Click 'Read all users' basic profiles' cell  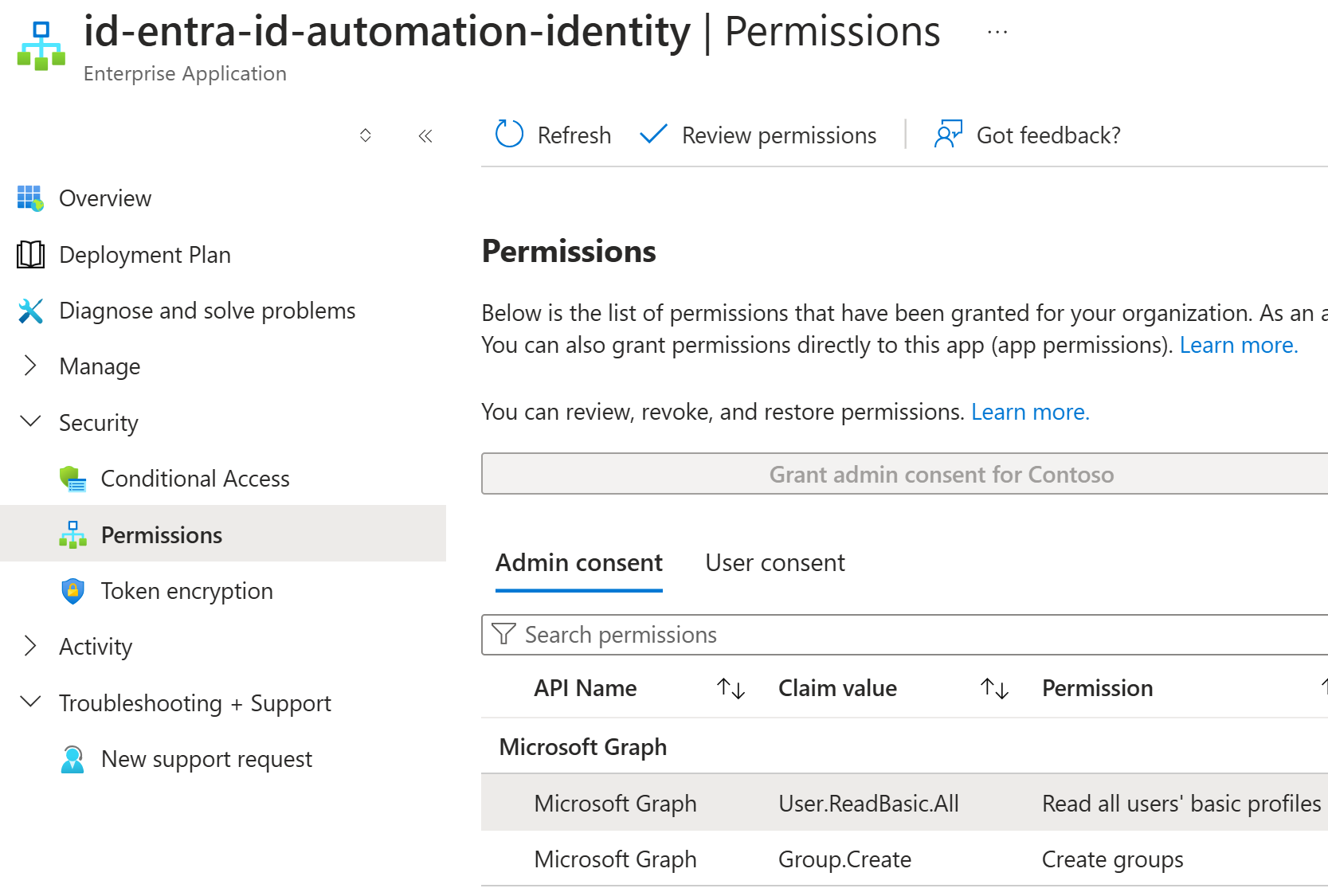(1181, 804)
